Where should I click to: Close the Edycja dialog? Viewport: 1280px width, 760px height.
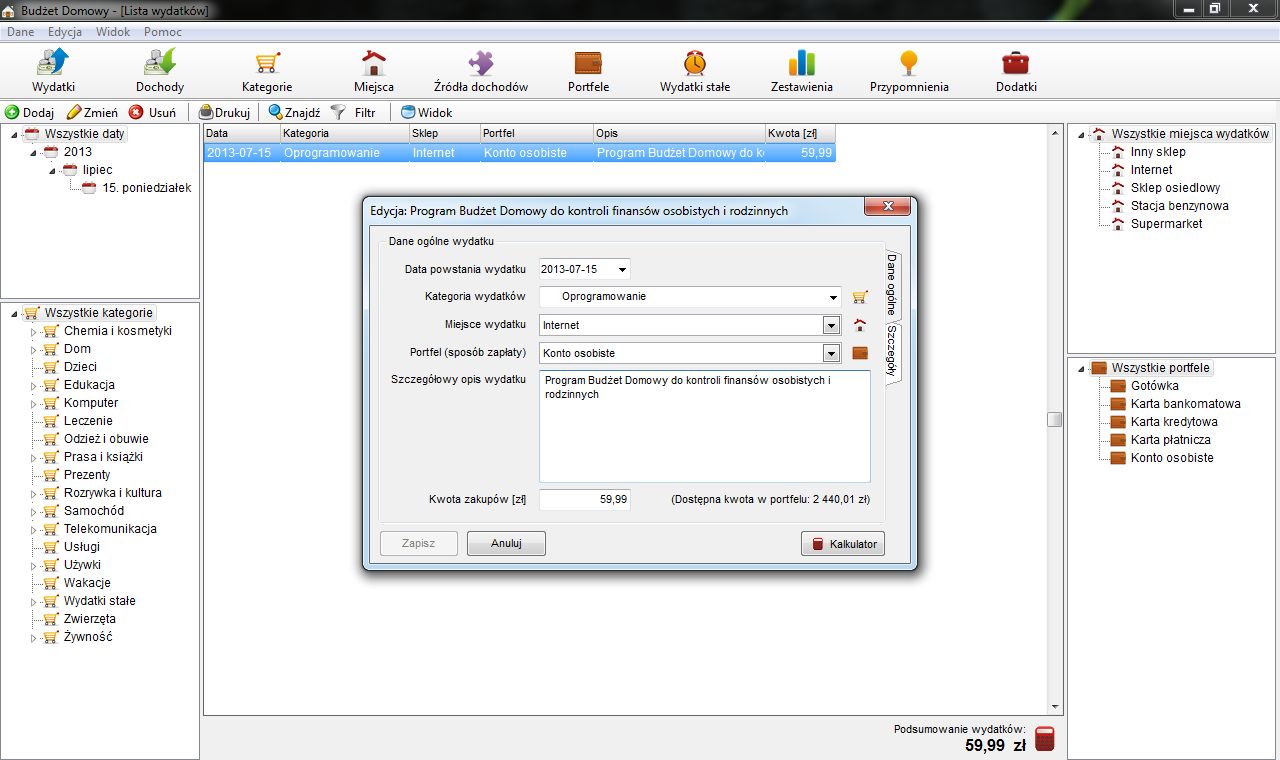(886, 207)
